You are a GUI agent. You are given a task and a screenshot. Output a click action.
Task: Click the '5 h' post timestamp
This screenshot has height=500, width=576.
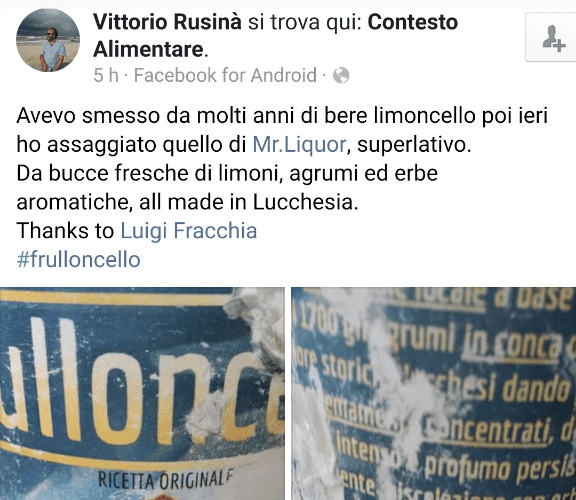point(106,75)
